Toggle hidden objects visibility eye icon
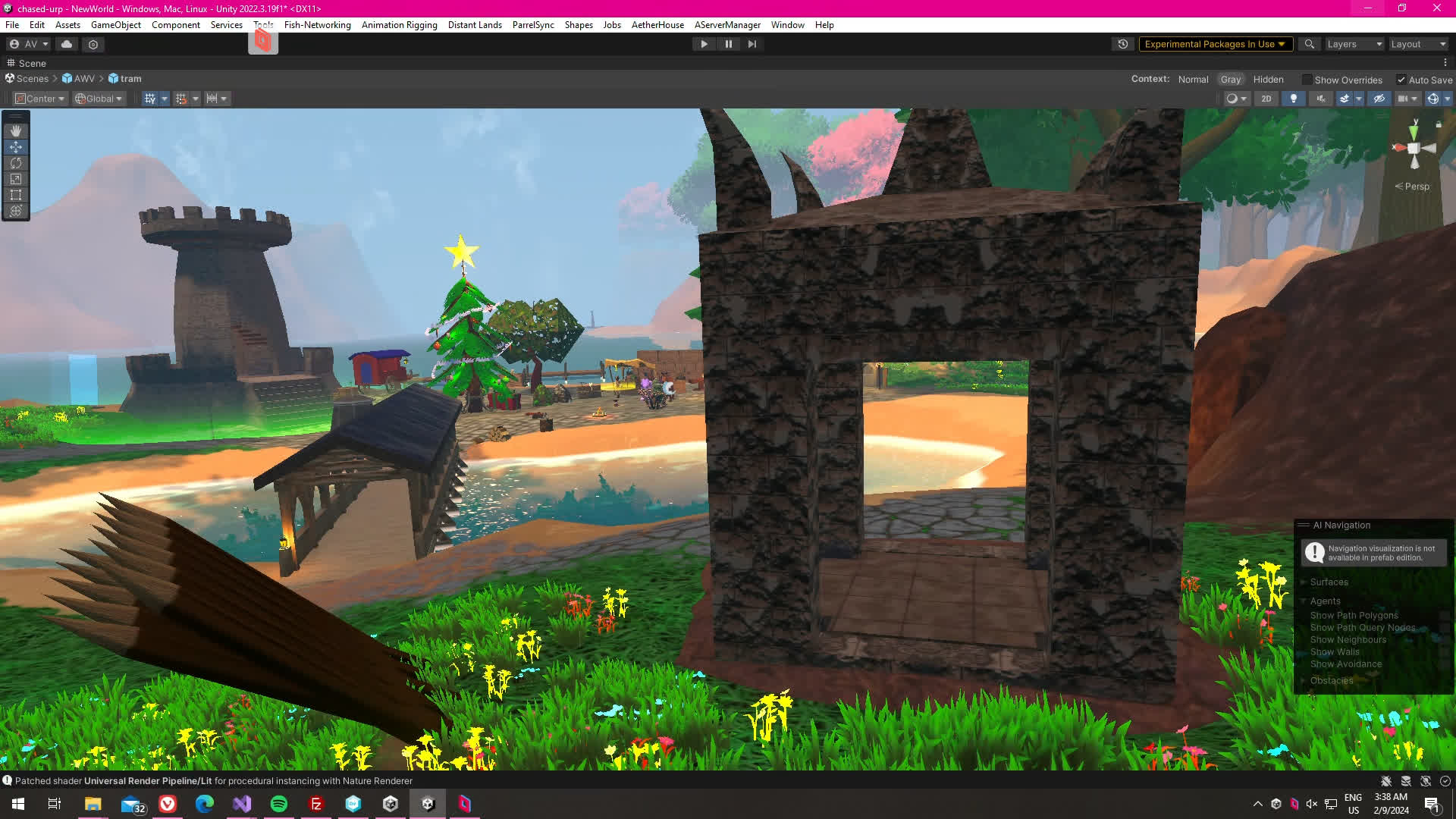Viewport: 1456px width, 819px height. (1379, 99)
